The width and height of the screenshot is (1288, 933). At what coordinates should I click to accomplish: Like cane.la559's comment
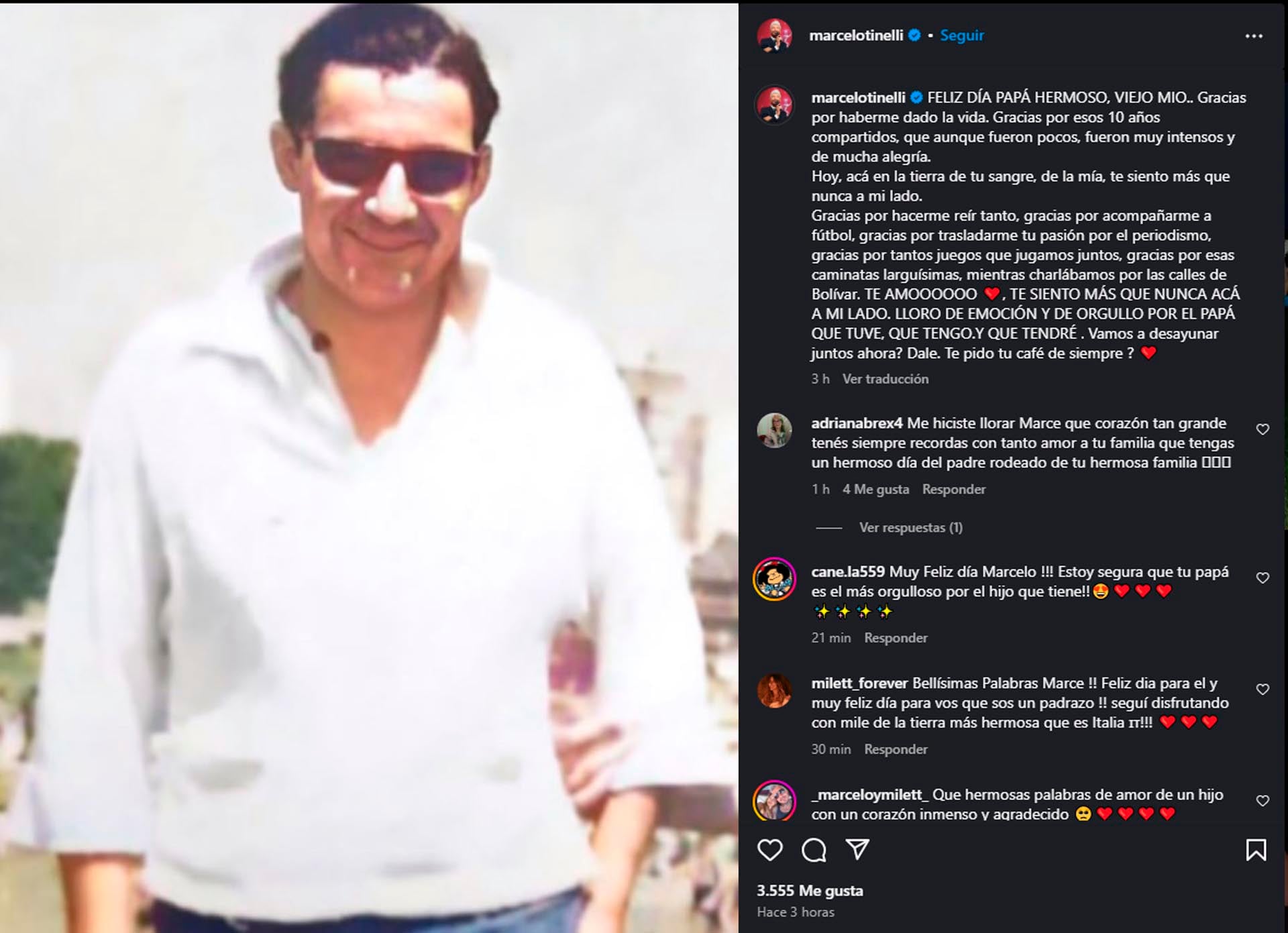tap(1263, 578)
